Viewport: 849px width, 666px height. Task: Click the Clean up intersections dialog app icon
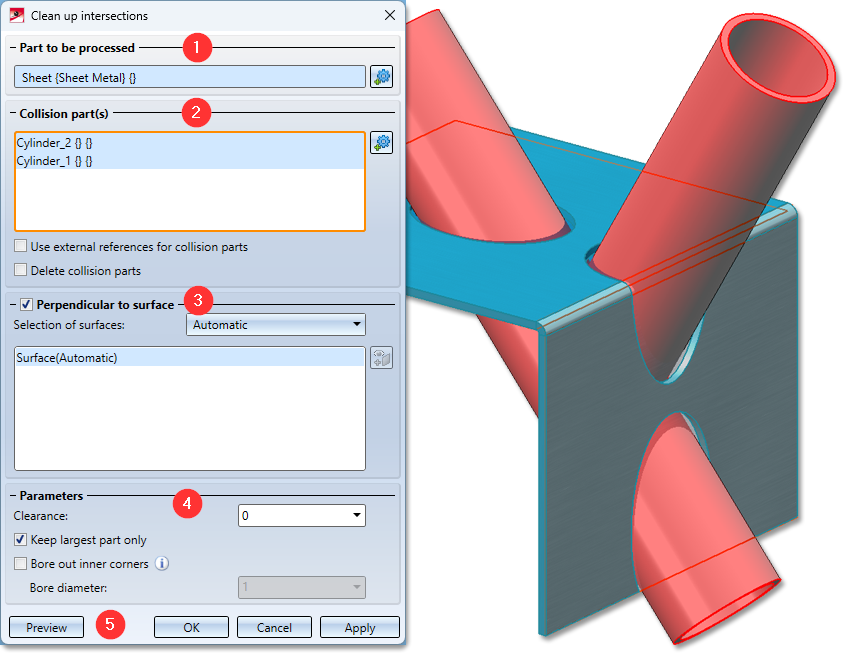[x=17, y=16]
